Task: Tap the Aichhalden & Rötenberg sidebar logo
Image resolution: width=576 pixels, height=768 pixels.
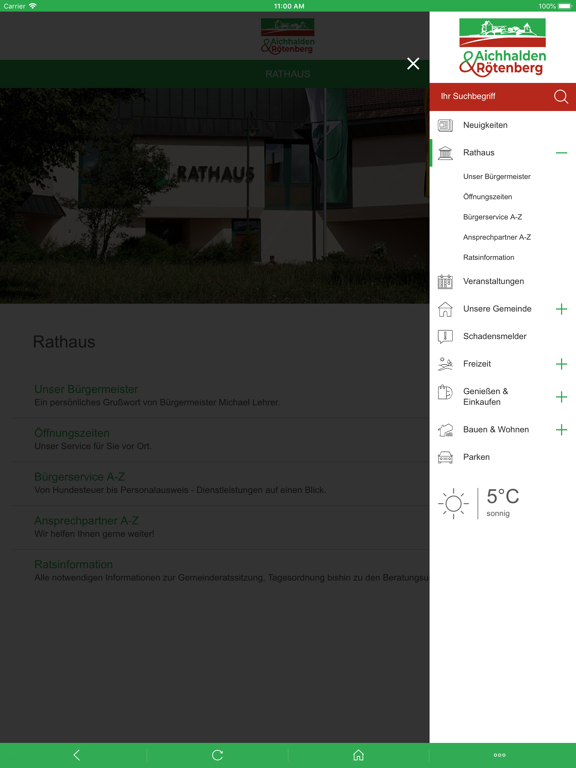Action: coord(503,48)
